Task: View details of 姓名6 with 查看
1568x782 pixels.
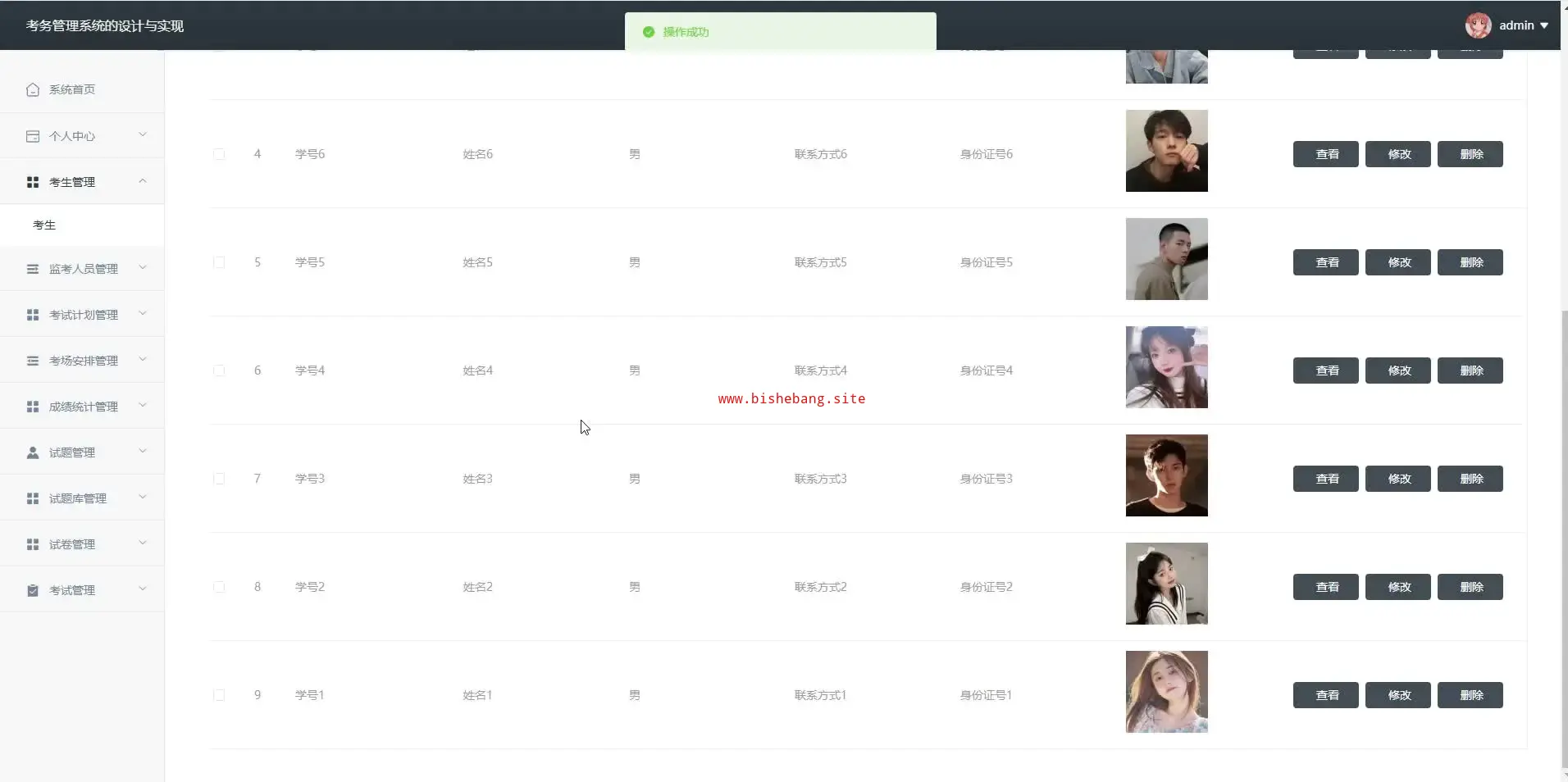Action: click(1326, 154)
